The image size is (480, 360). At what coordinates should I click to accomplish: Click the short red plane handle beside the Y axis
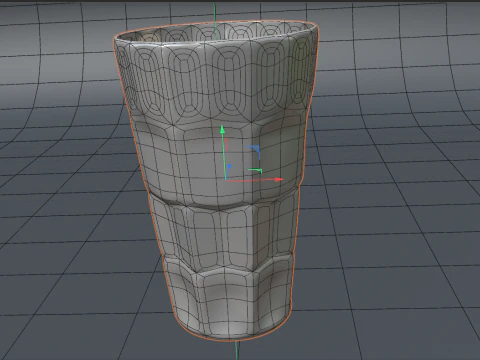226,144
